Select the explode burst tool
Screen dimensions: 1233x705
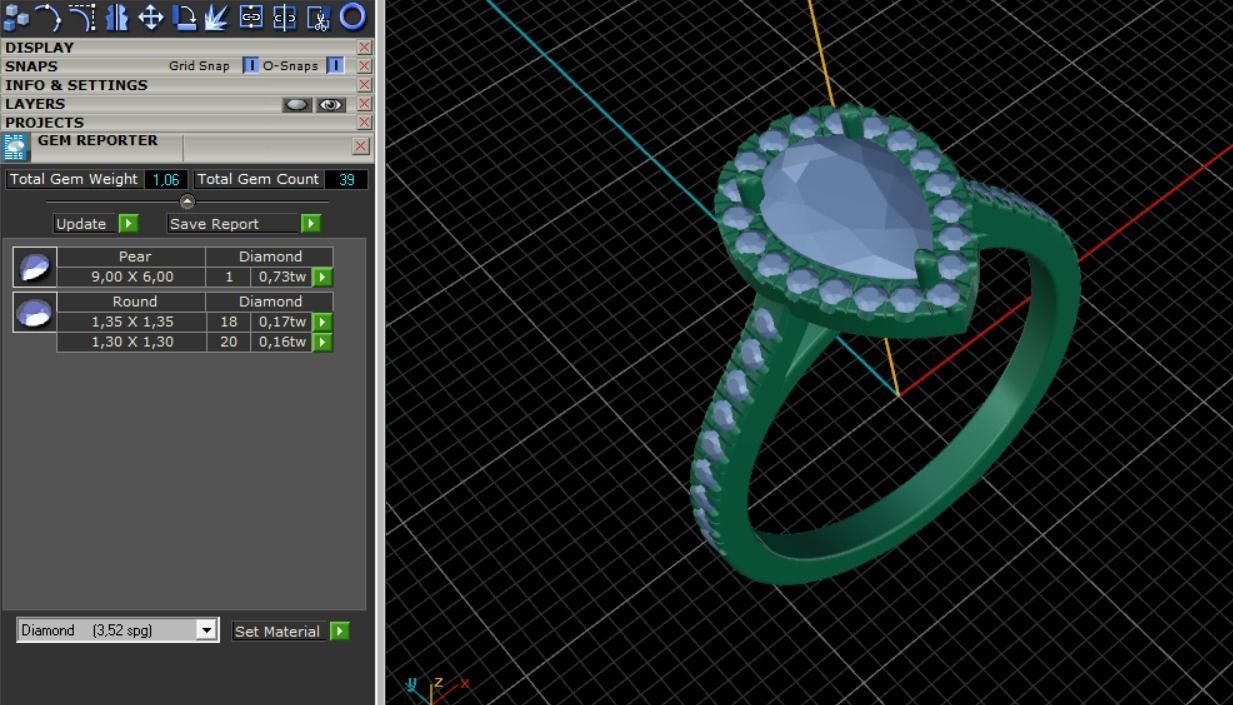click(x=217, y=17)
